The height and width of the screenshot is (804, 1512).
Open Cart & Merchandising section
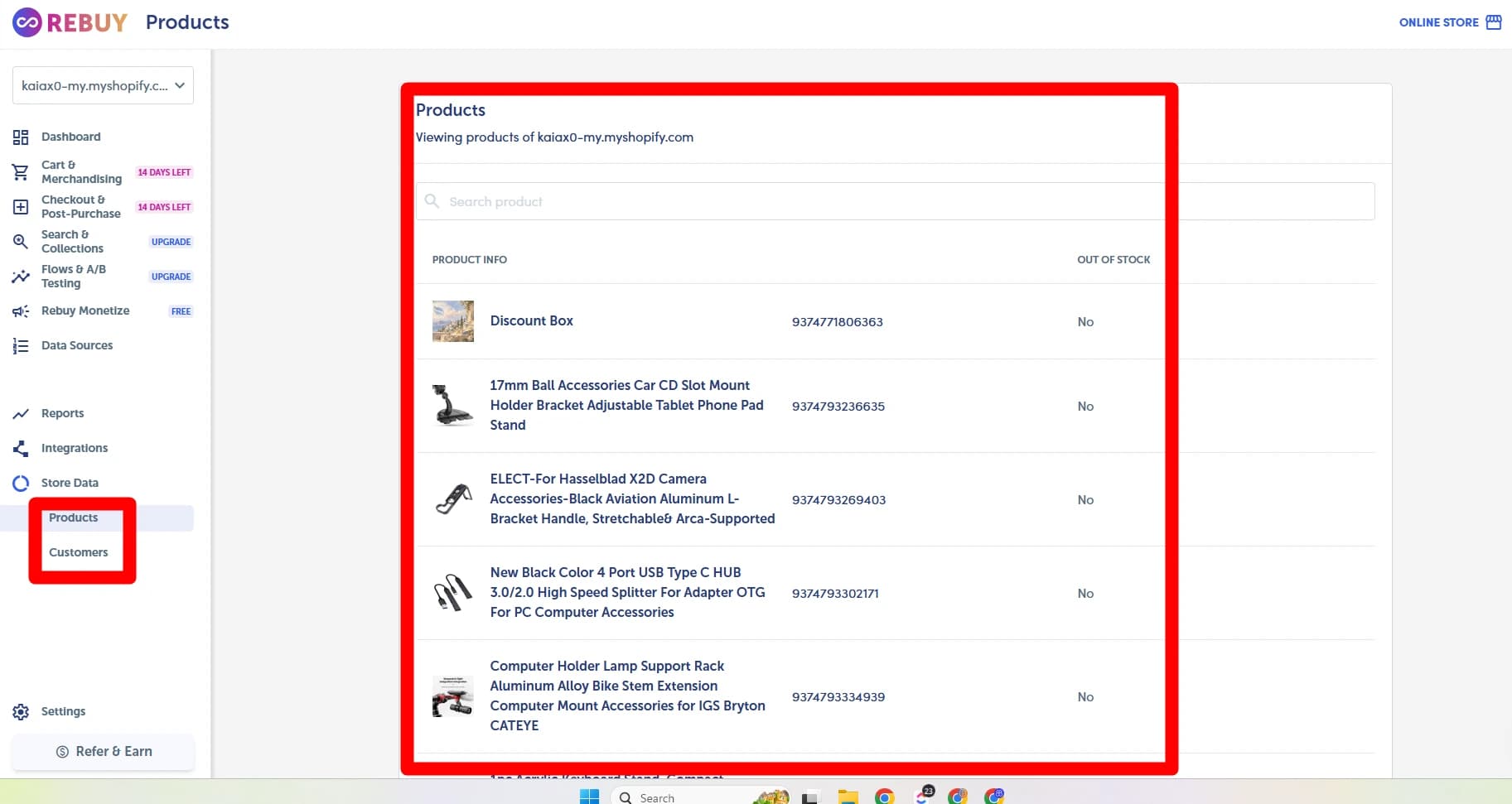(81, 172)
